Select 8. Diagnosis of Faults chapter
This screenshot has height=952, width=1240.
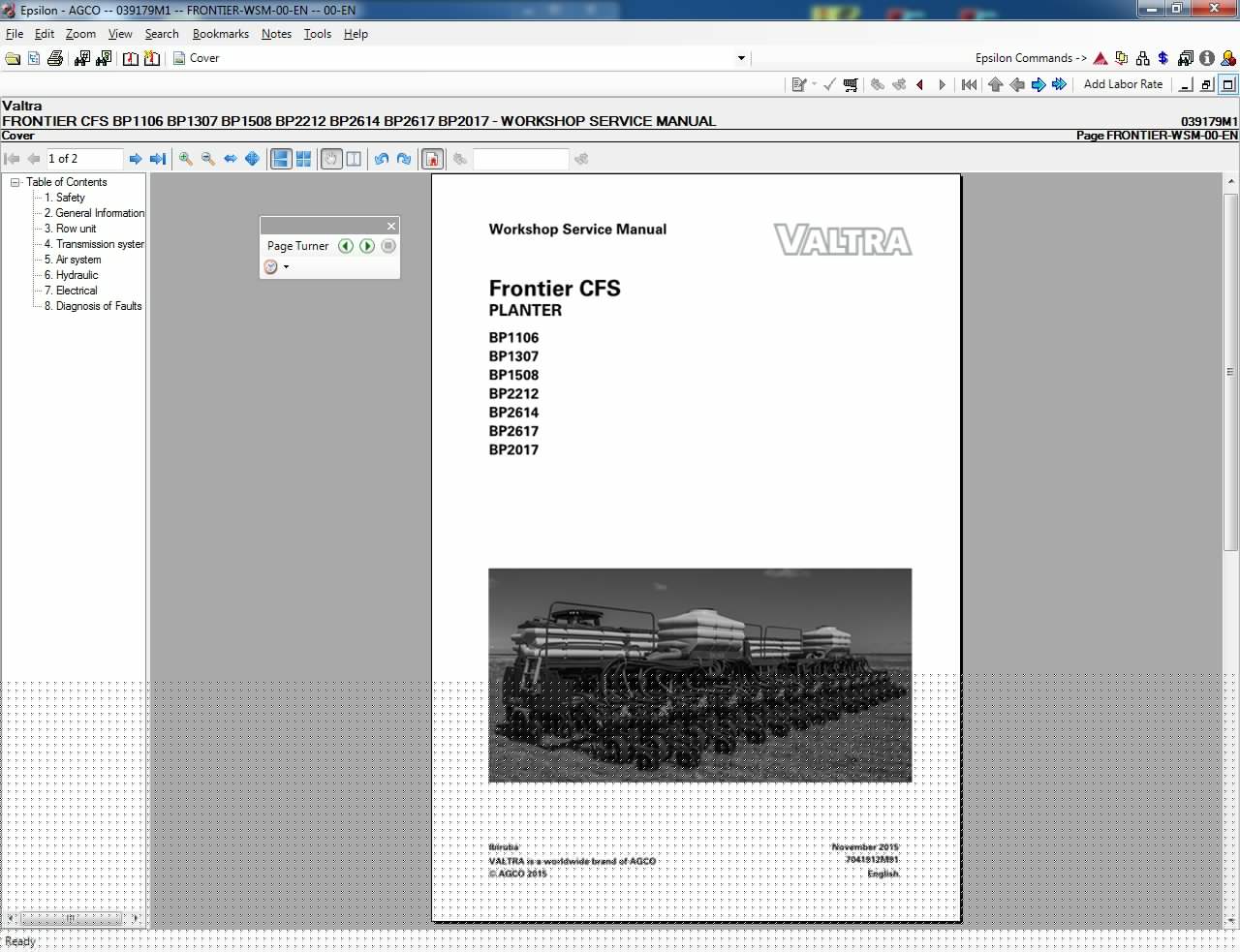coord(93,306)
